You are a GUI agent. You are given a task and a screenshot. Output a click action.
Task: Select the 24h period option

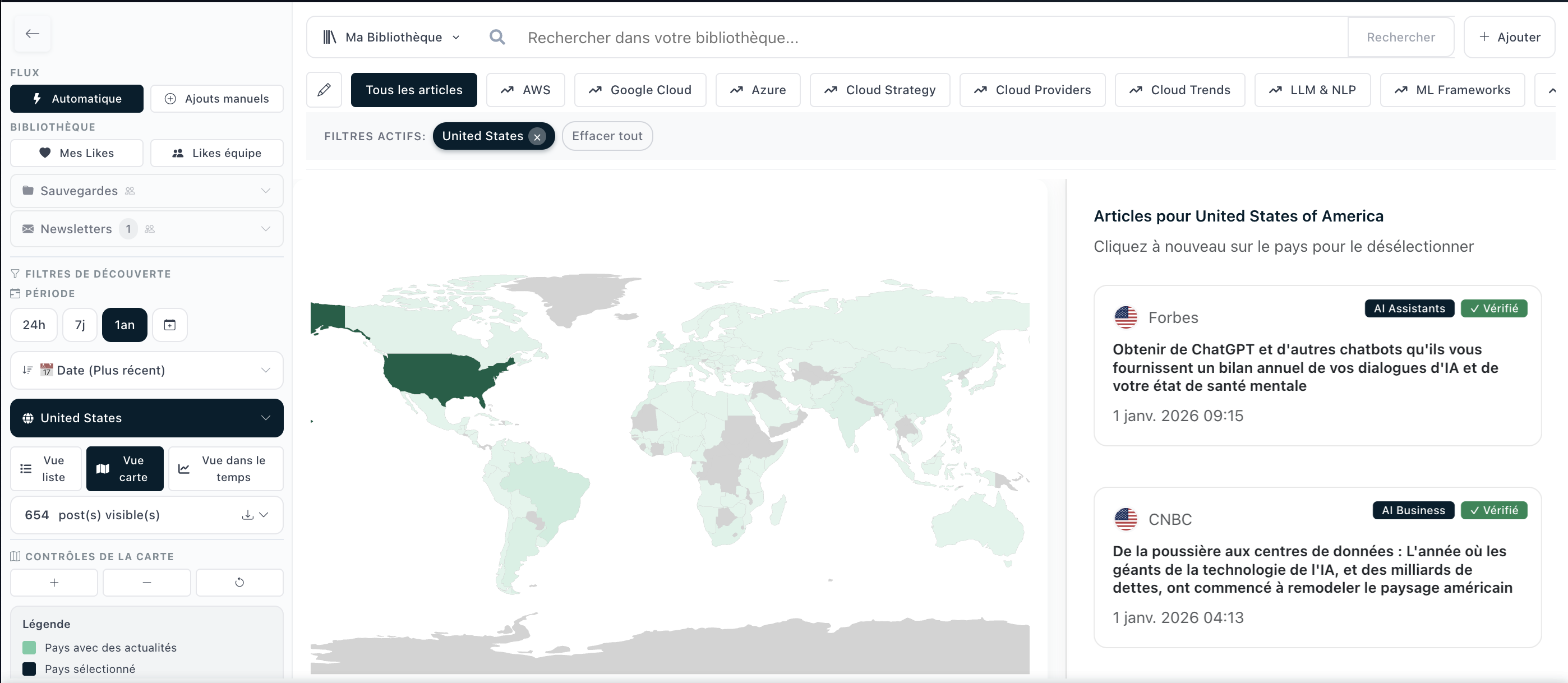point(34,325)
